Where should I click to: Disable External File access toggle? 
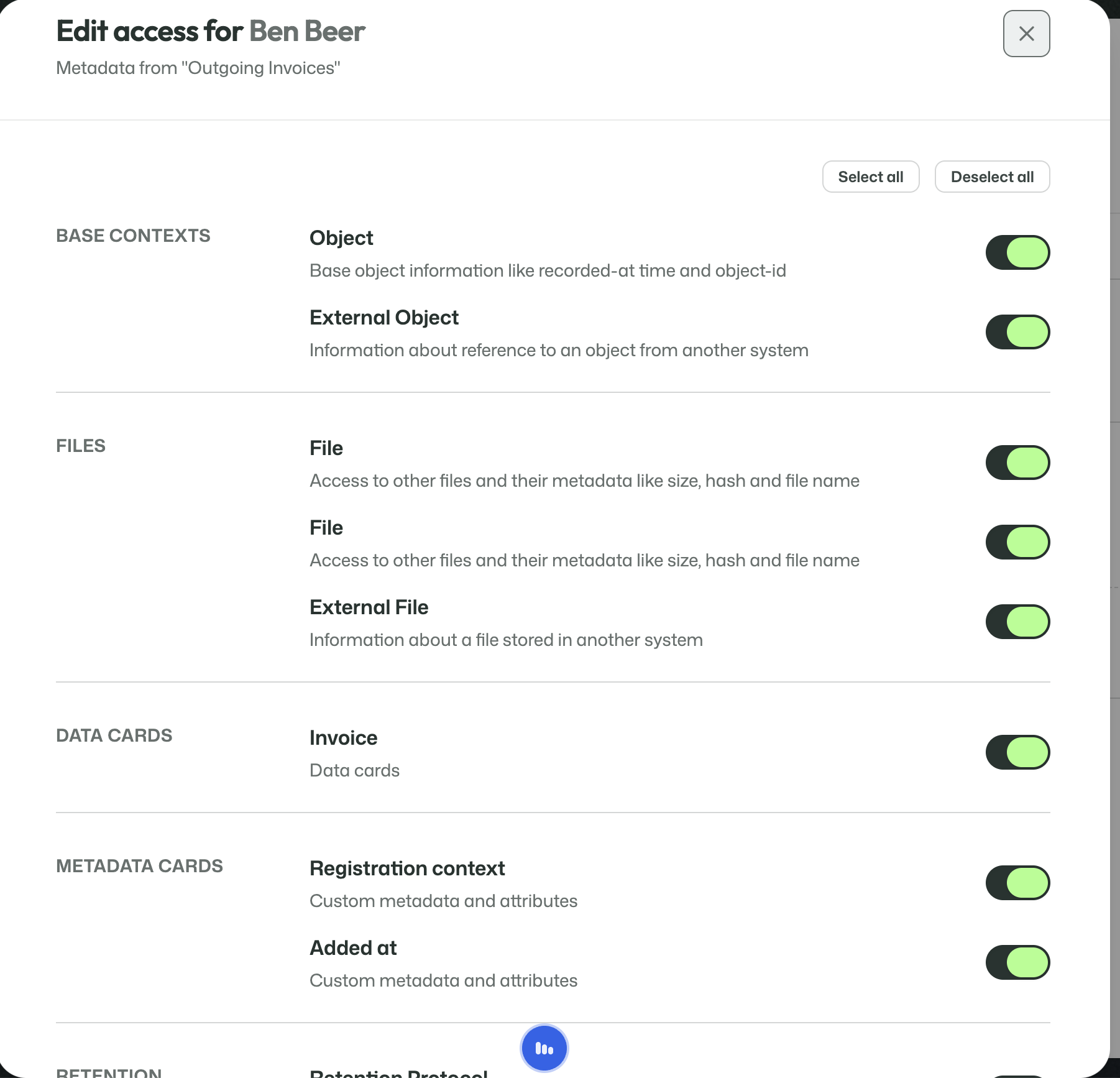click(x=1017, y=622)
